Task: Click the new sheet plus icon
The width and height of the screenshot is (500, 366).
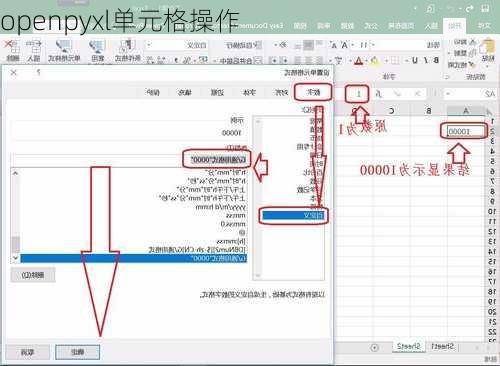Action: click(x=374, y=348)
